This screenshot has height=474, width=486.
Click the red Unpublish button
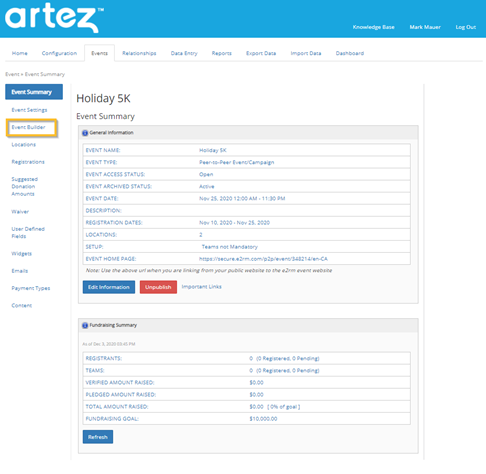pyautogui.click(x=158, y=287)
